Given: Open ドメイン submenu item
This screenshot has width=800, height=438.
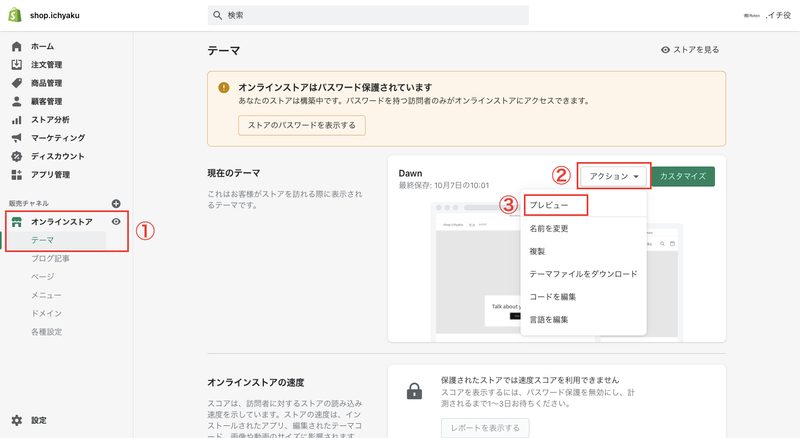Looking at the screenshot, I should pyautogui.click(x=46, y=313).
